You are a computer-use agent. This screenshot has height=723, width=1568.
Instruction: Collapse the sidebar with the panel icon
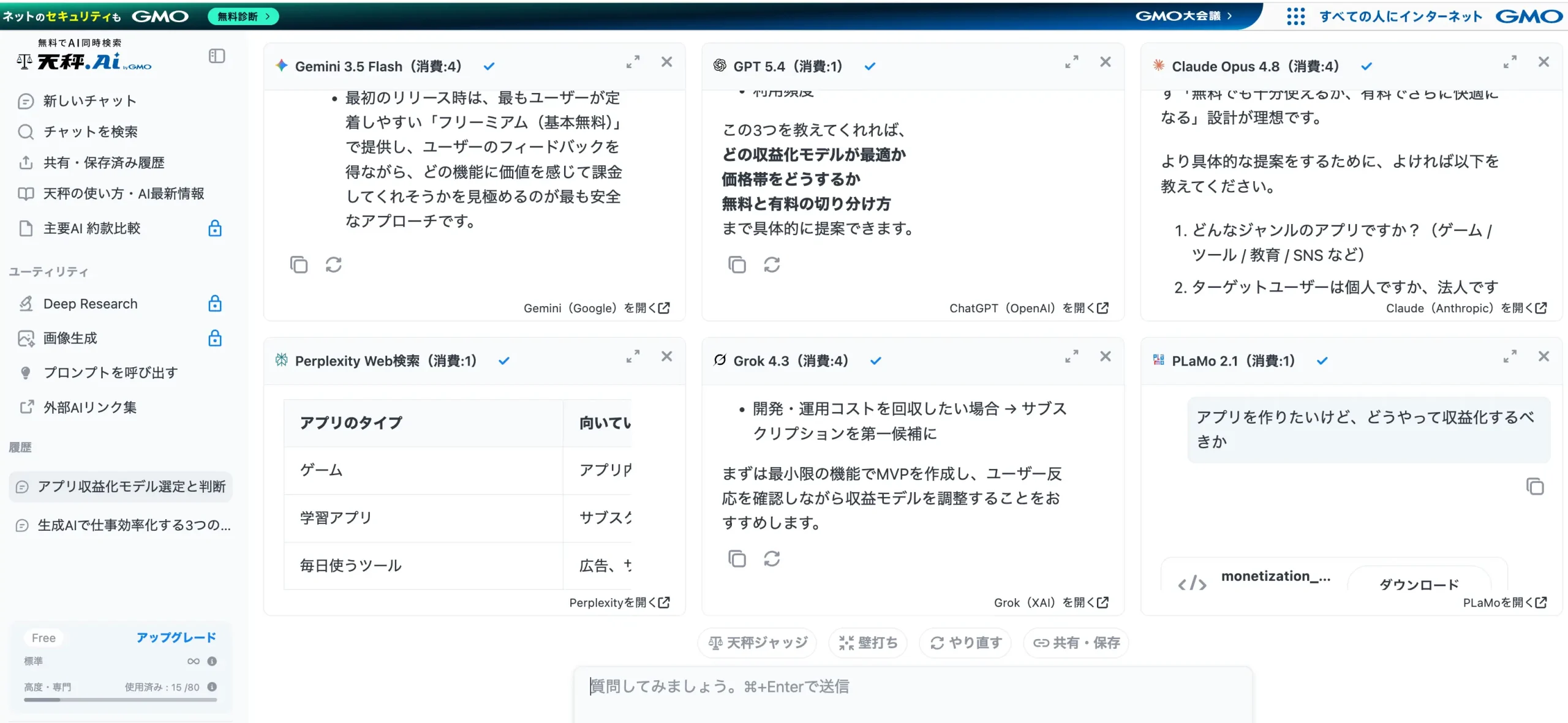coord(217,56)
